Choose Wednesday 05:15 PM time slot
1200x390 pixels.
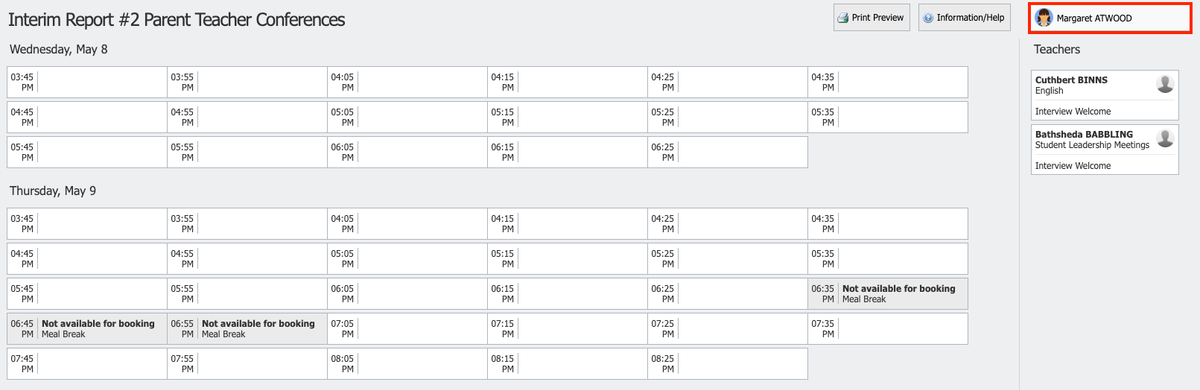click(x=567, y=117)
